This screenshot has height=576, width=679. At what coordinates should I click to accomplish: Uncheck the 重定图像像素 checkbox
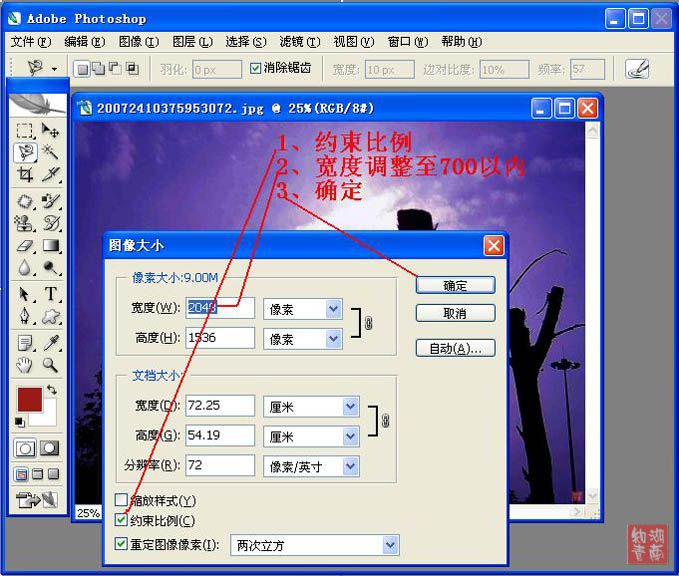122,545
